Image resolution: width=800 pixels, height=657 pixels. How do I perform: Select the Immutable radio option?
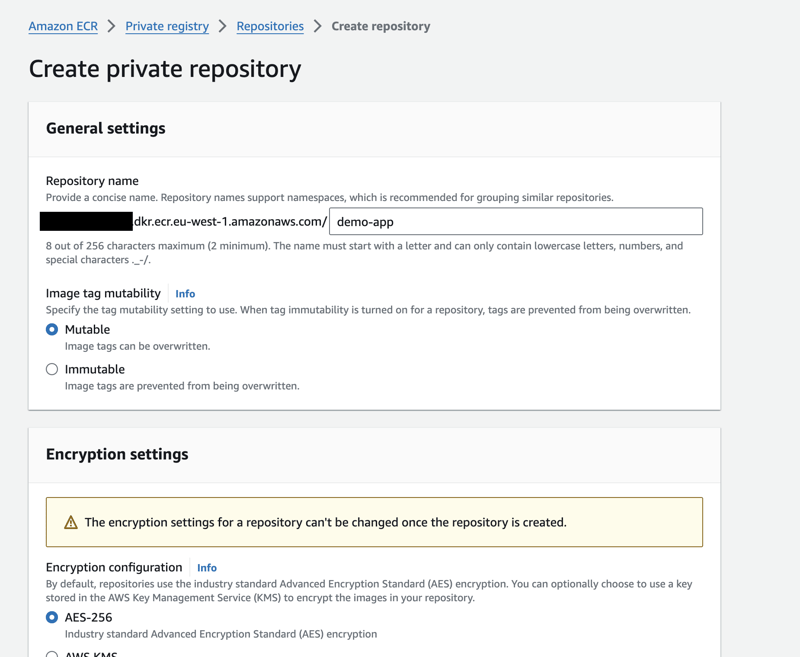[52, 369]
